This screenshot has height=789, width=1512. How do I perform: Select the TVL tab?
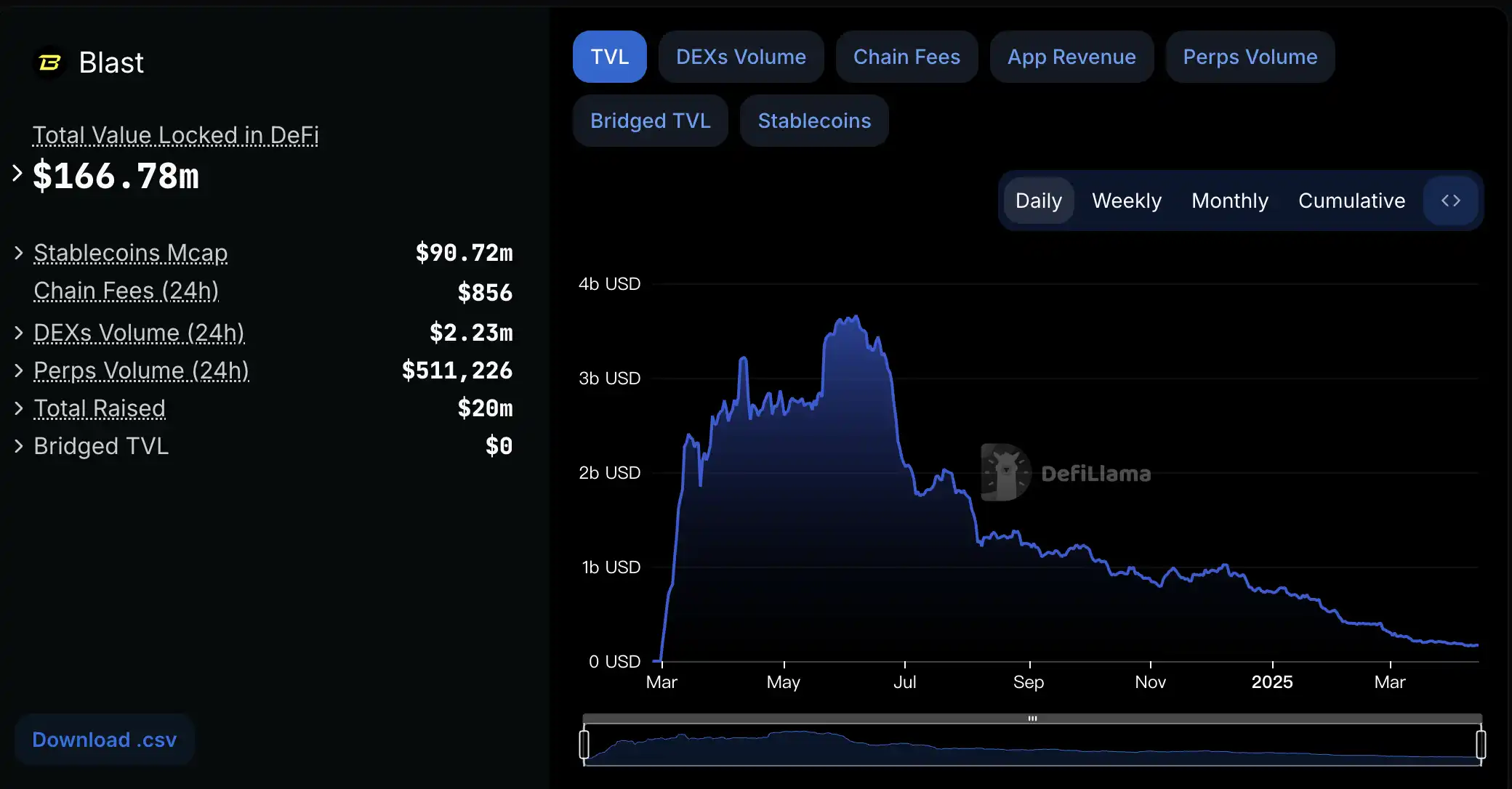tap(609, 57)
